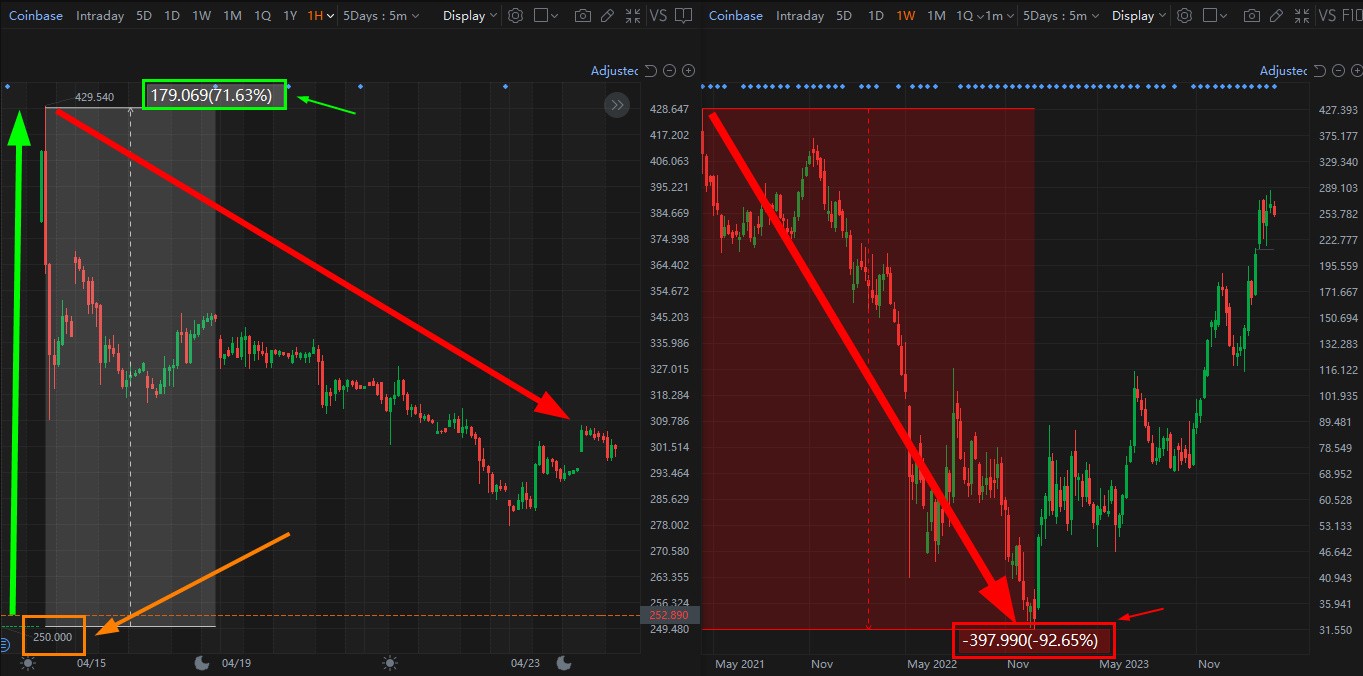Select the active 1W period in right chart

[906, 15]
